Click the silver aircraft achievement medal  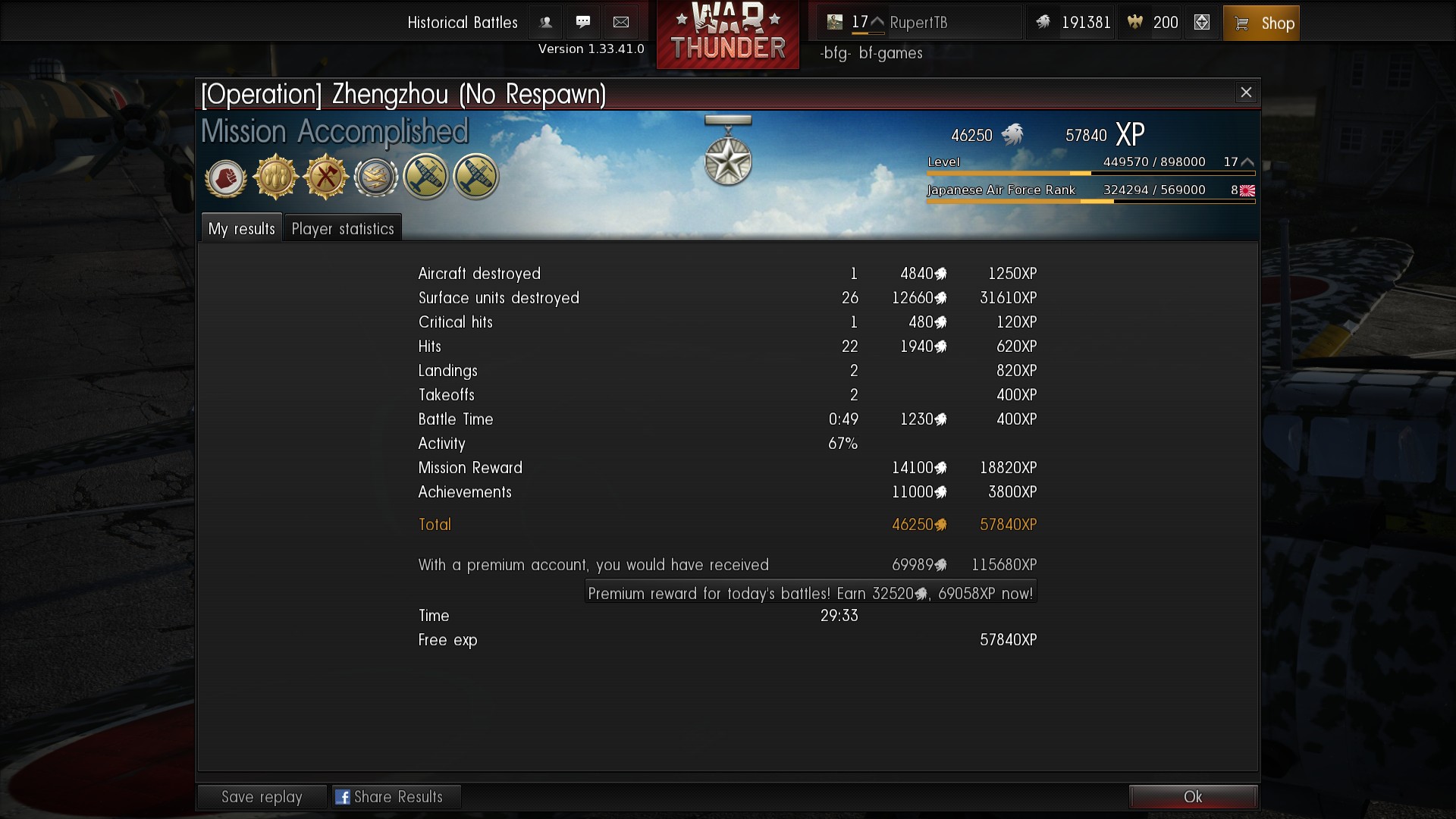tap(376, 177)
